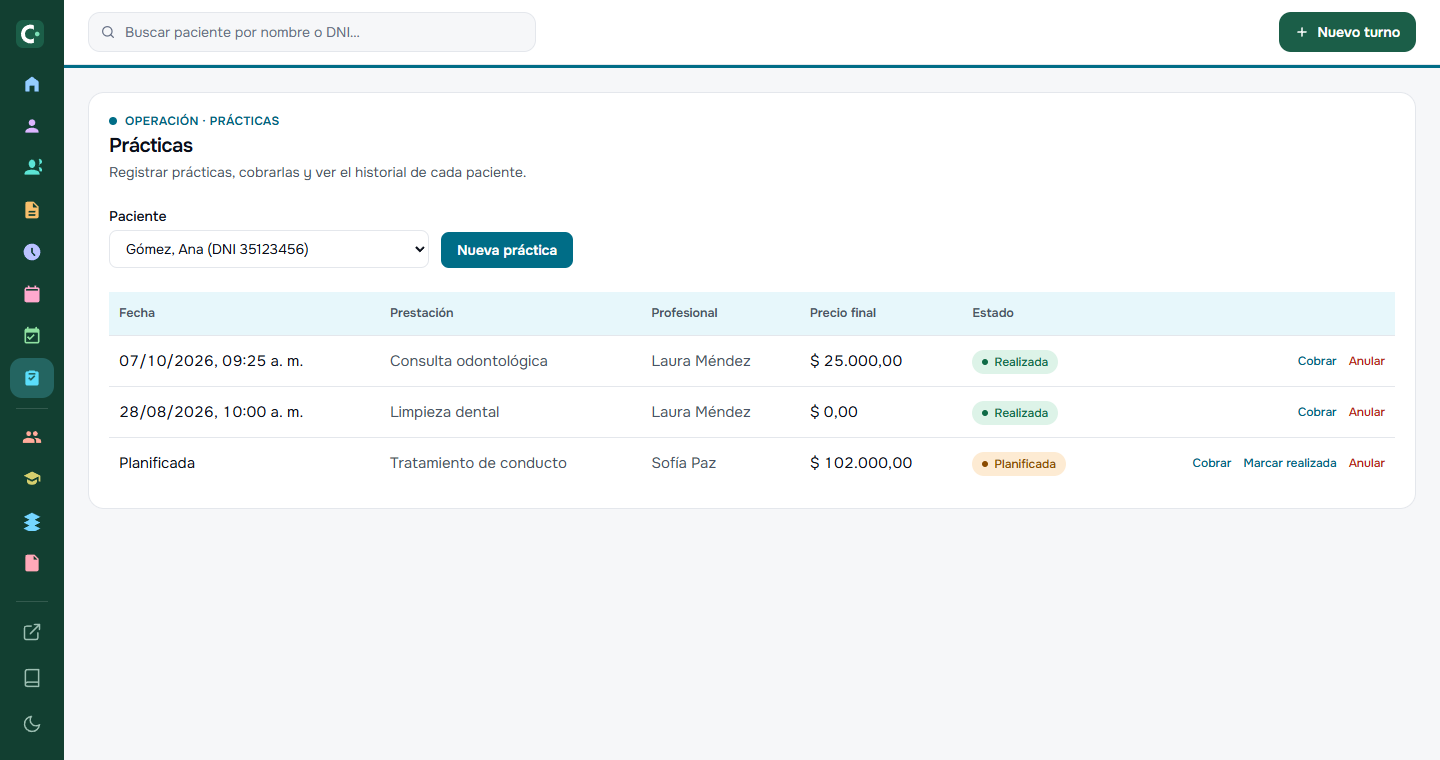1440x760 pixels.
Task: Click the Nueva práctica button
Action: (507, 250)
